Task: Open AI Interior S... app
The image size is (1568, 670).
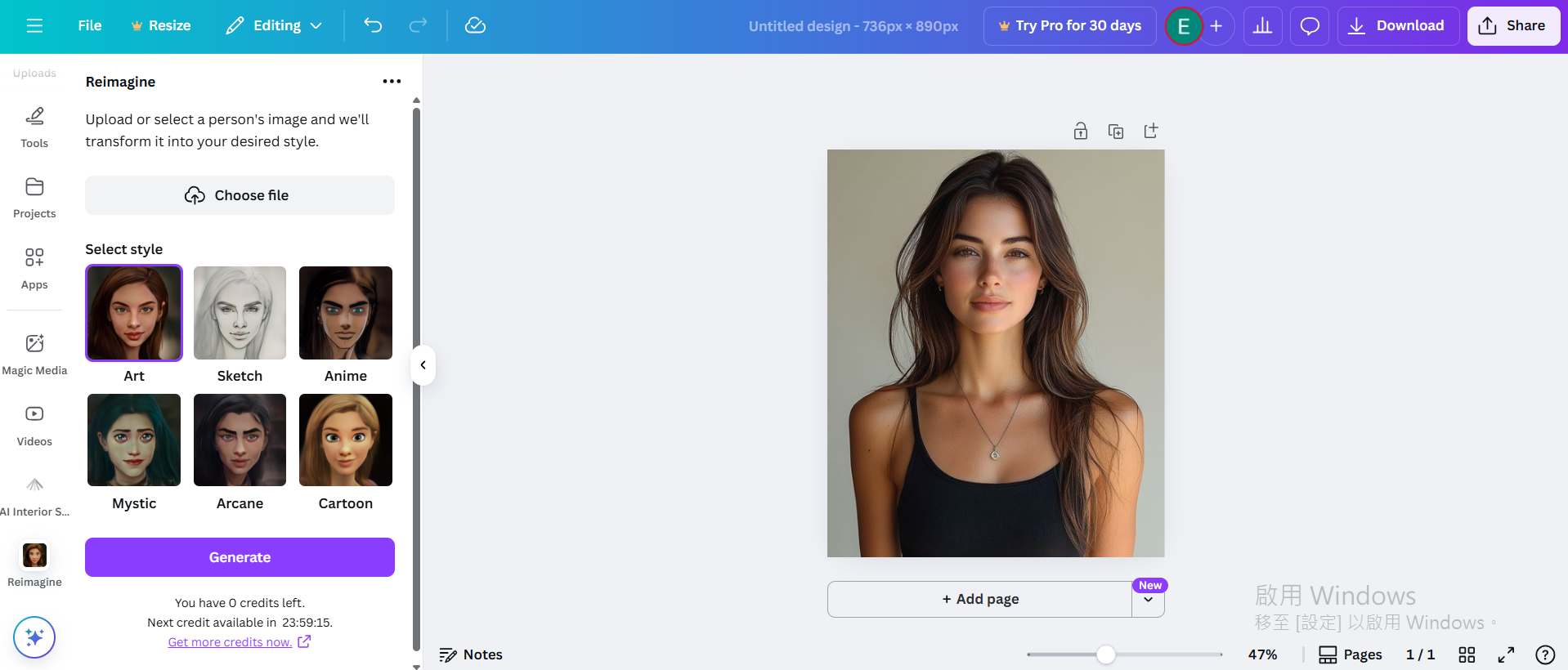Action: tap(34, 496)
